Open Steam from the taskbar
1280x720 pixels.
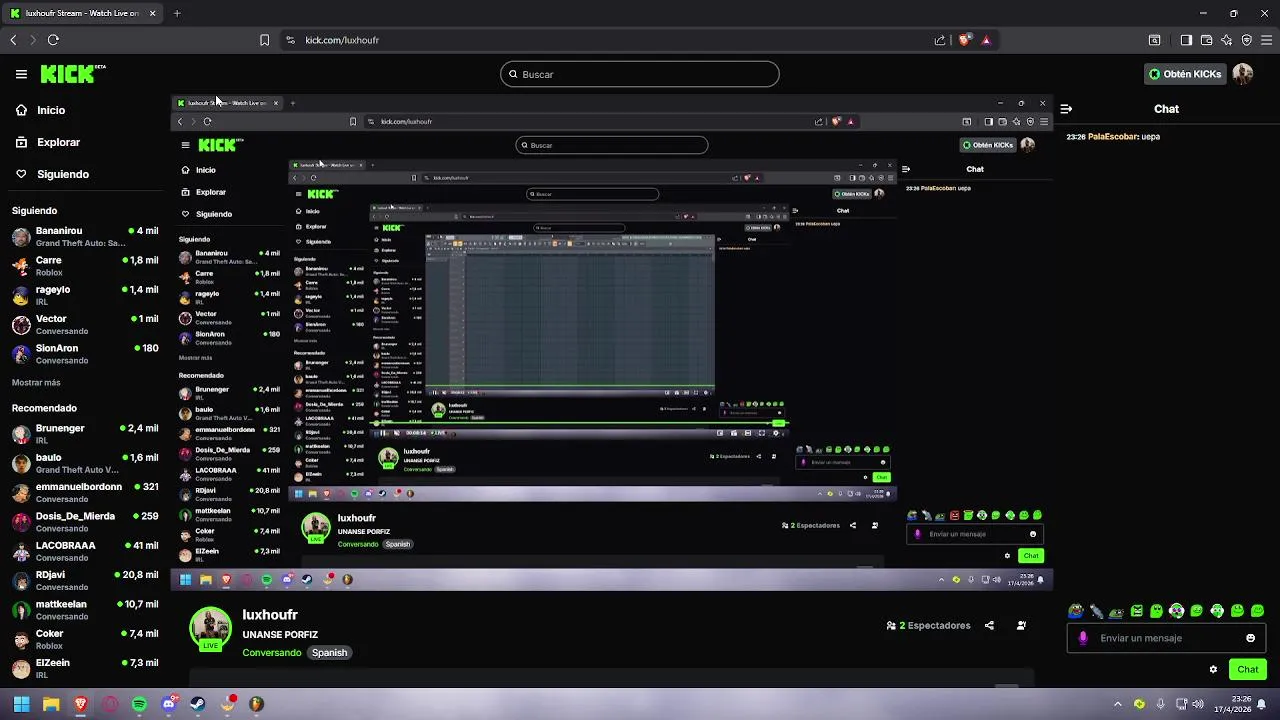[x=198, y=704]
